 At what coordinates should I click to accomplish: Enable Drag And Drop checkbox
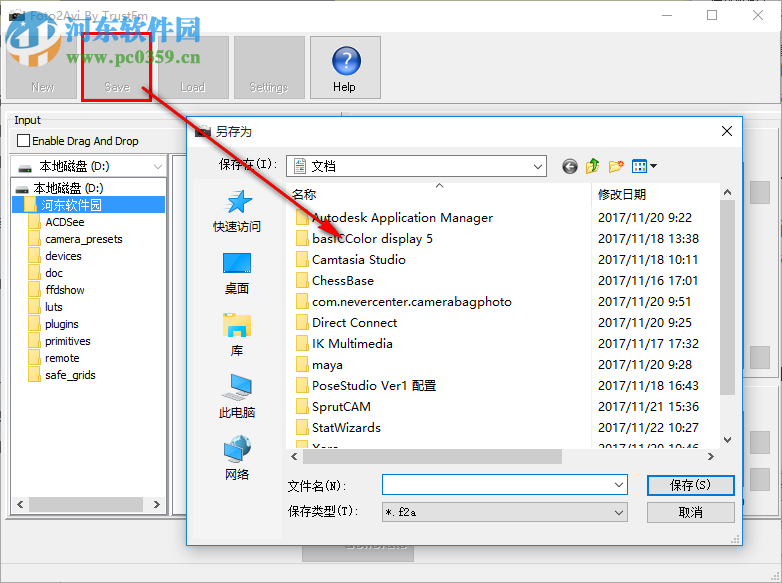pyautogui.click(x=23, y=141)
